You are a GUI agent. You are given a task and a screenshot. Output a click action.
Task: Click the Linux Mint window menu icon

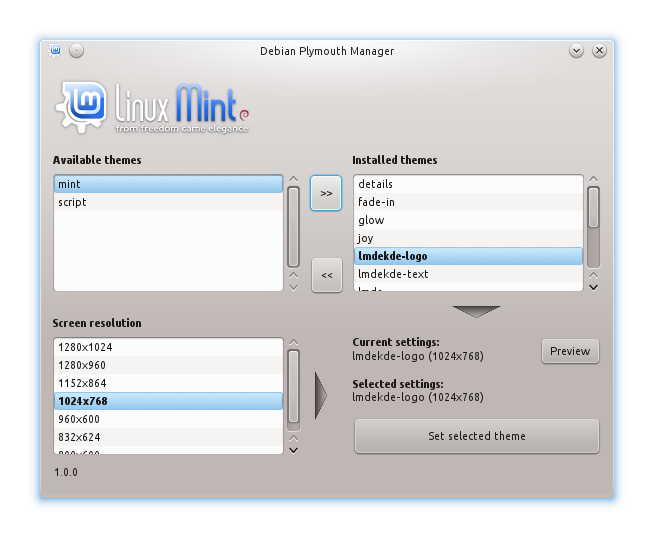(55, 50)
